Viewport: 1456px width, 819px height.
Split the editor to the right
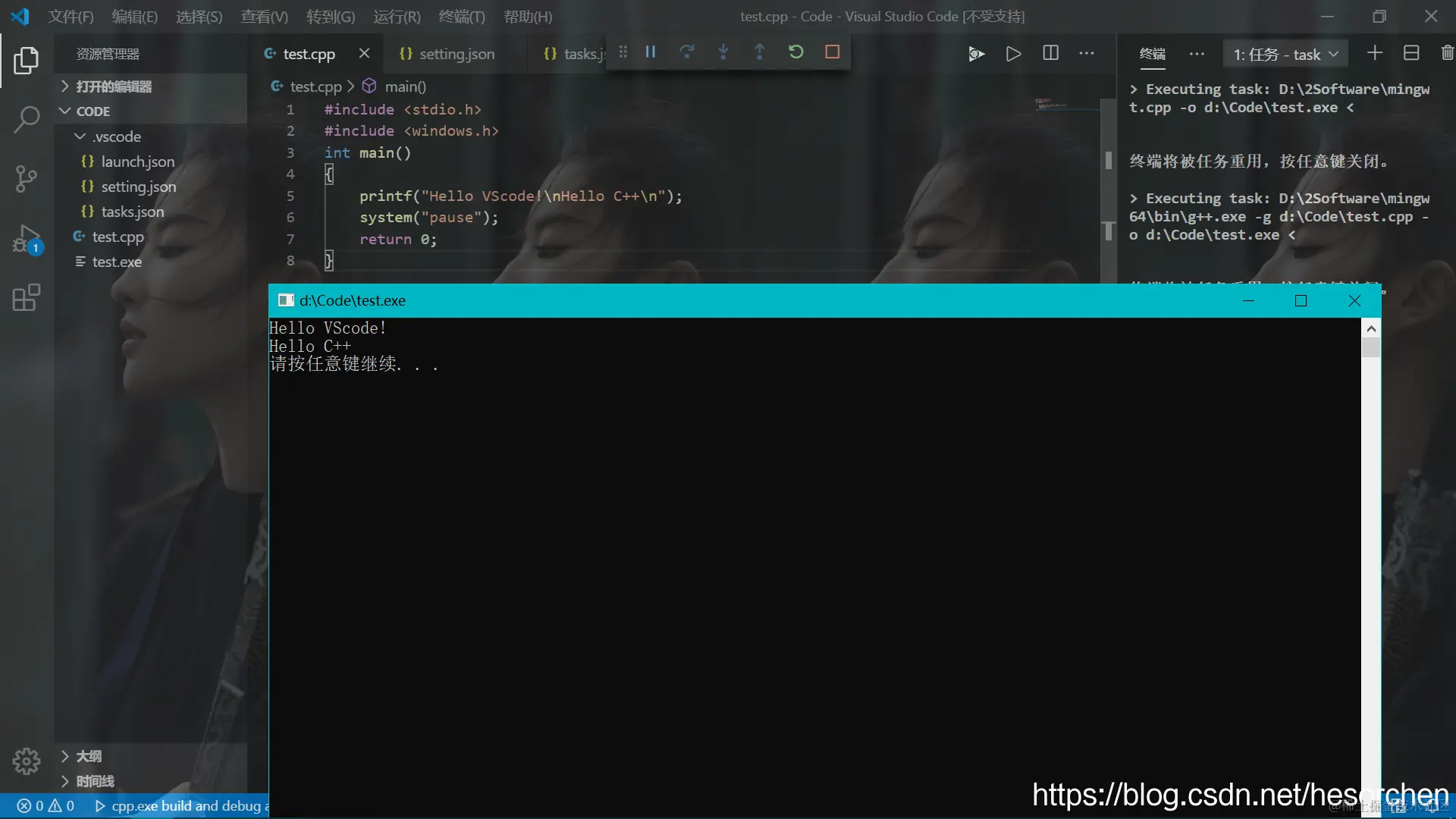[1050, 53]
